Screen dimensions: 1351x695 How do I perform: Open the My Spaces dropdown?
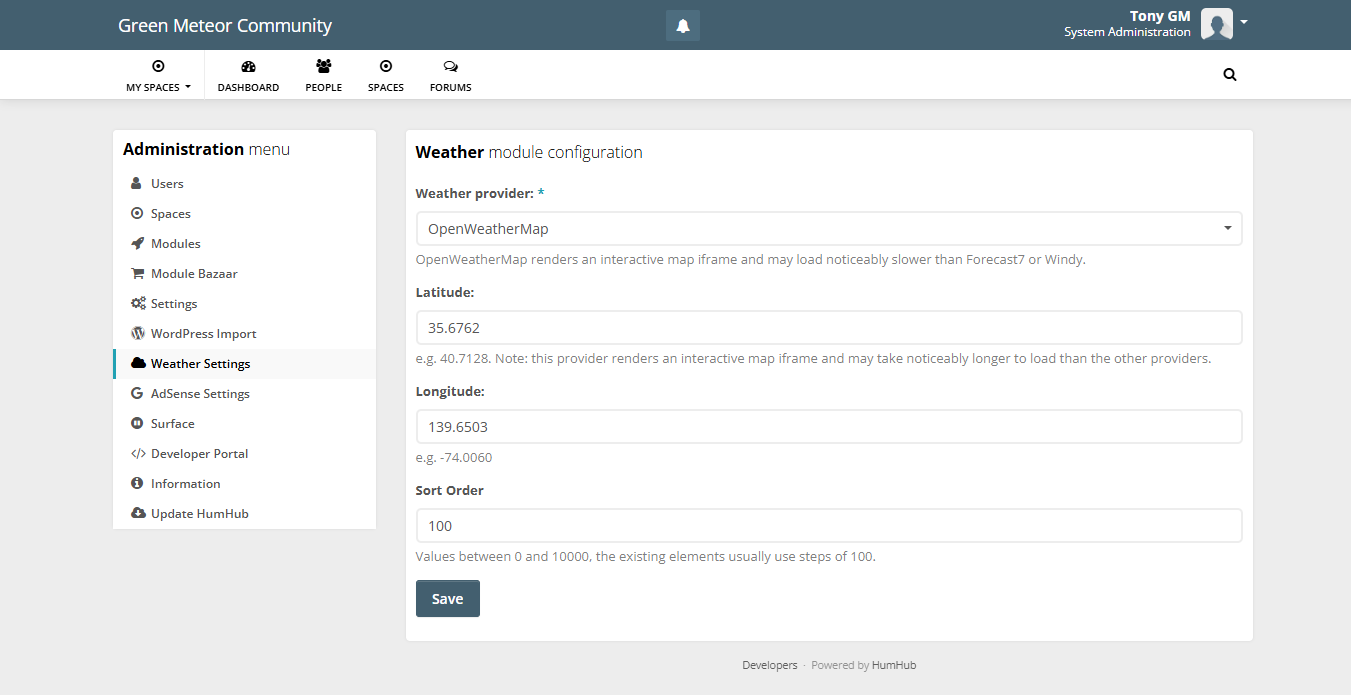158,75
